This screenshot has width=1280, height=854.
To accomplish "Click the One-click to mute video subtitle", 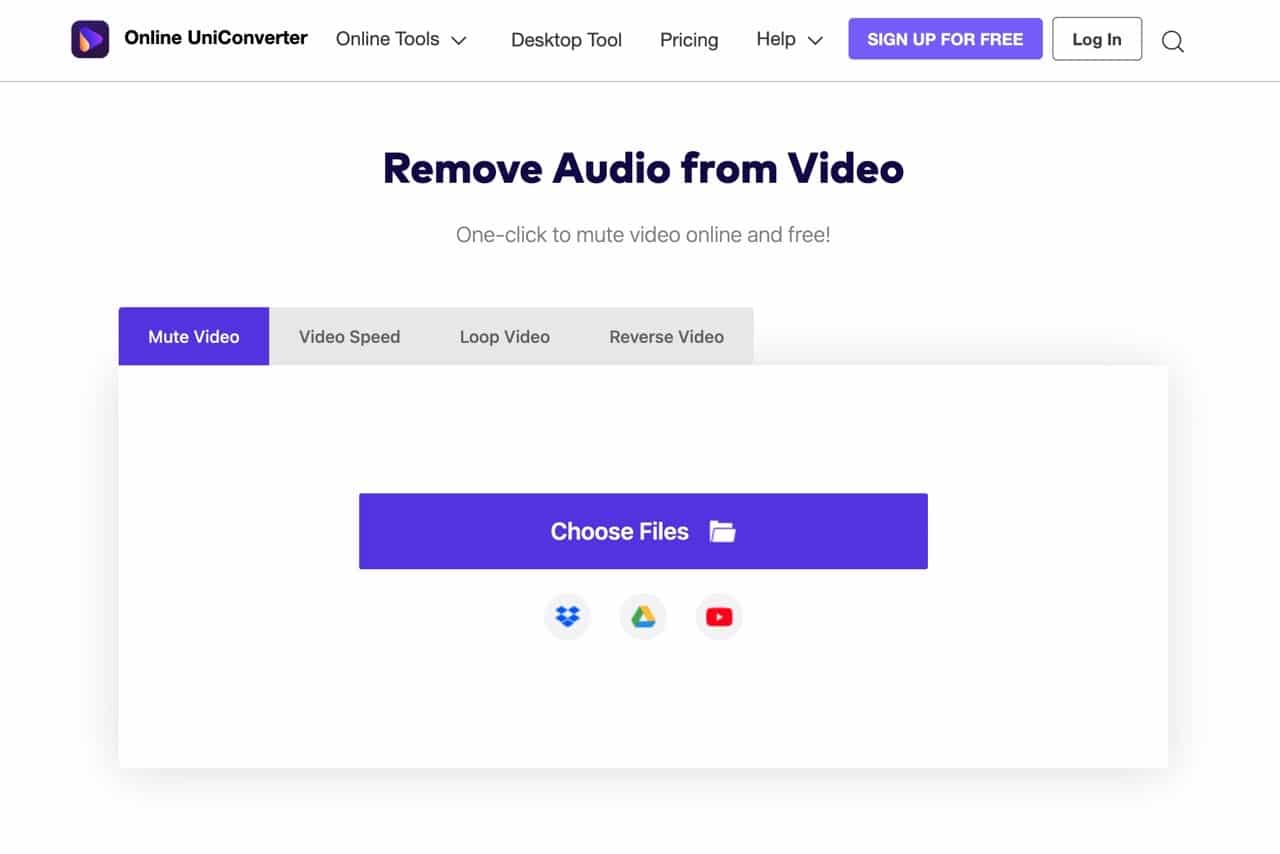I will tap(643, 235).
